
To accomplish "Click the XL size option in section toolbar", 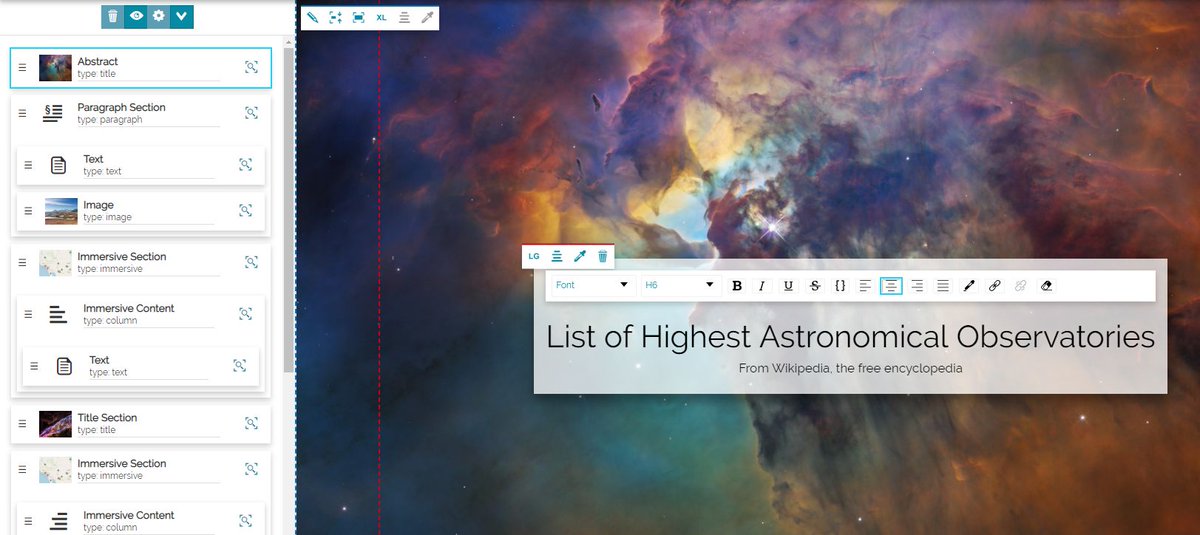I will tap(381, 17).
